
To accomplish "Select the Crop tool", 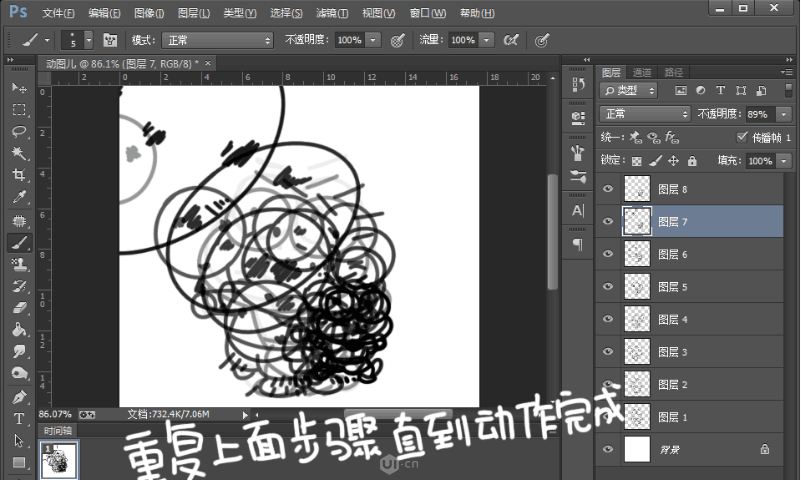I will [x=18, y=175].
